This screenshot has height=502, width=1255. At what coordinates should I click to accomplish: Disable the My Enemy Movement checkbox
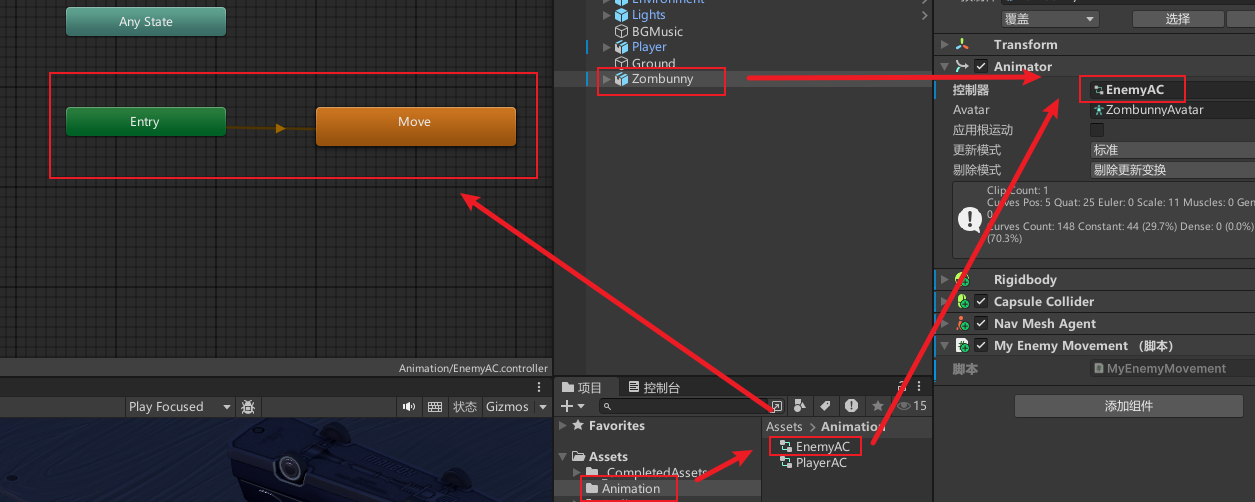[x=981, y=346]
